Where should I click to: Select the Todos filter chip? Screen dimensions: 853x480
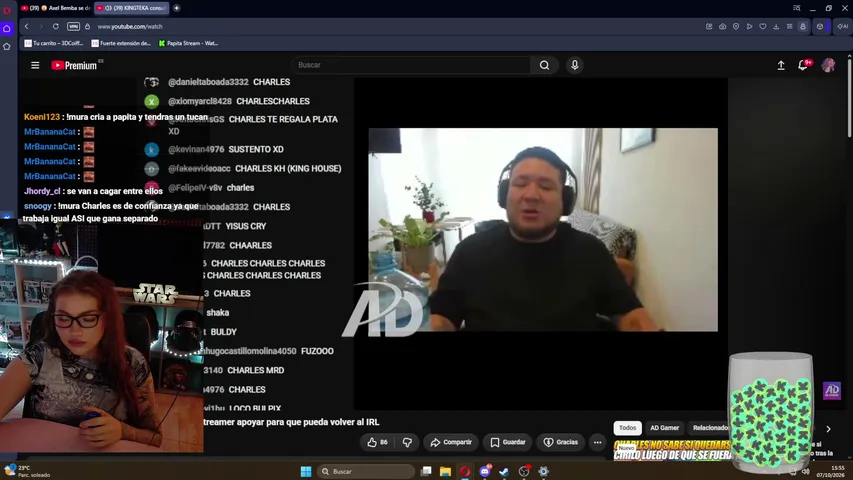point(627,428)
